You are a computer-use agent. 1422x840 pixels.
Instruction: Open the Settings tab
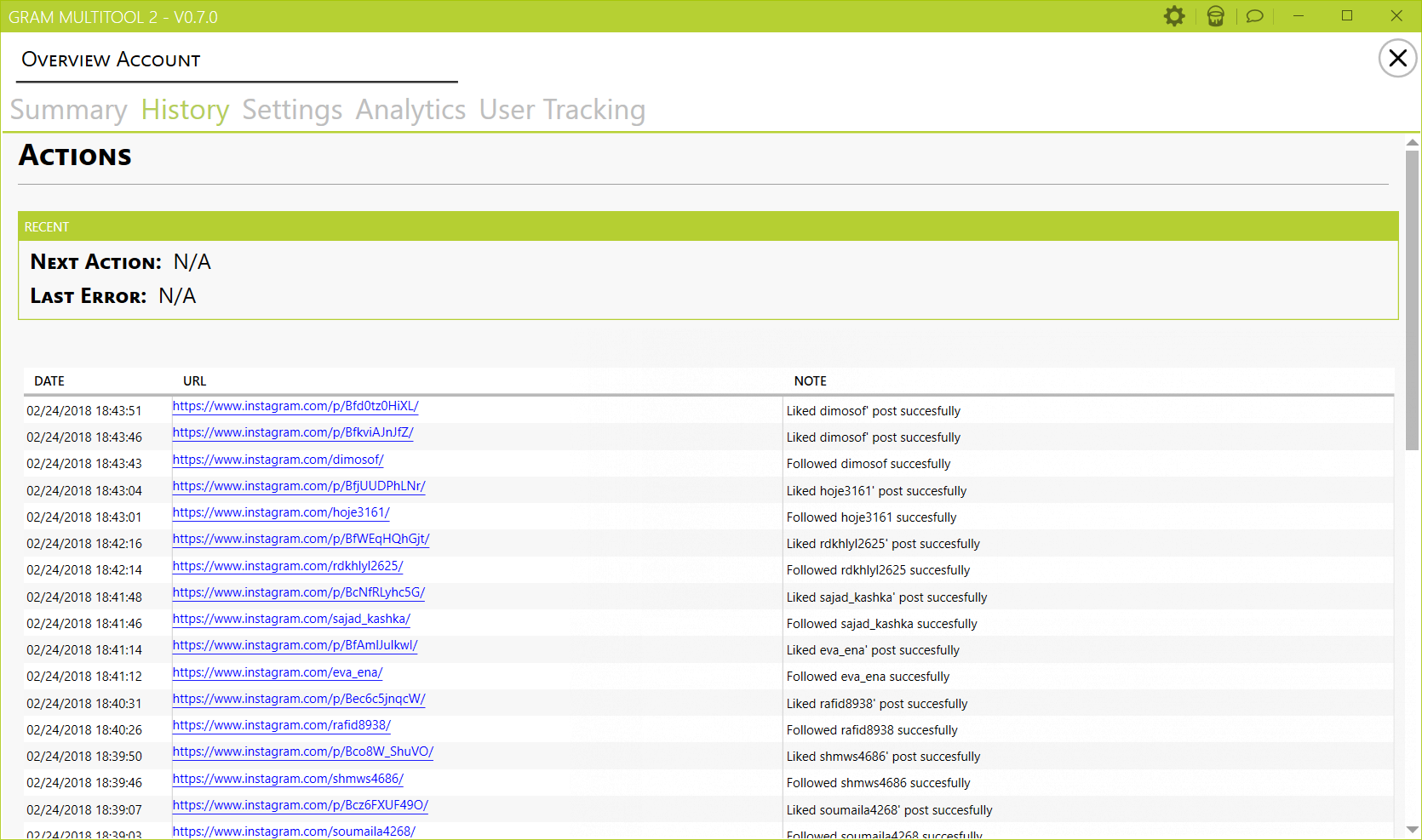click(292, 110)
